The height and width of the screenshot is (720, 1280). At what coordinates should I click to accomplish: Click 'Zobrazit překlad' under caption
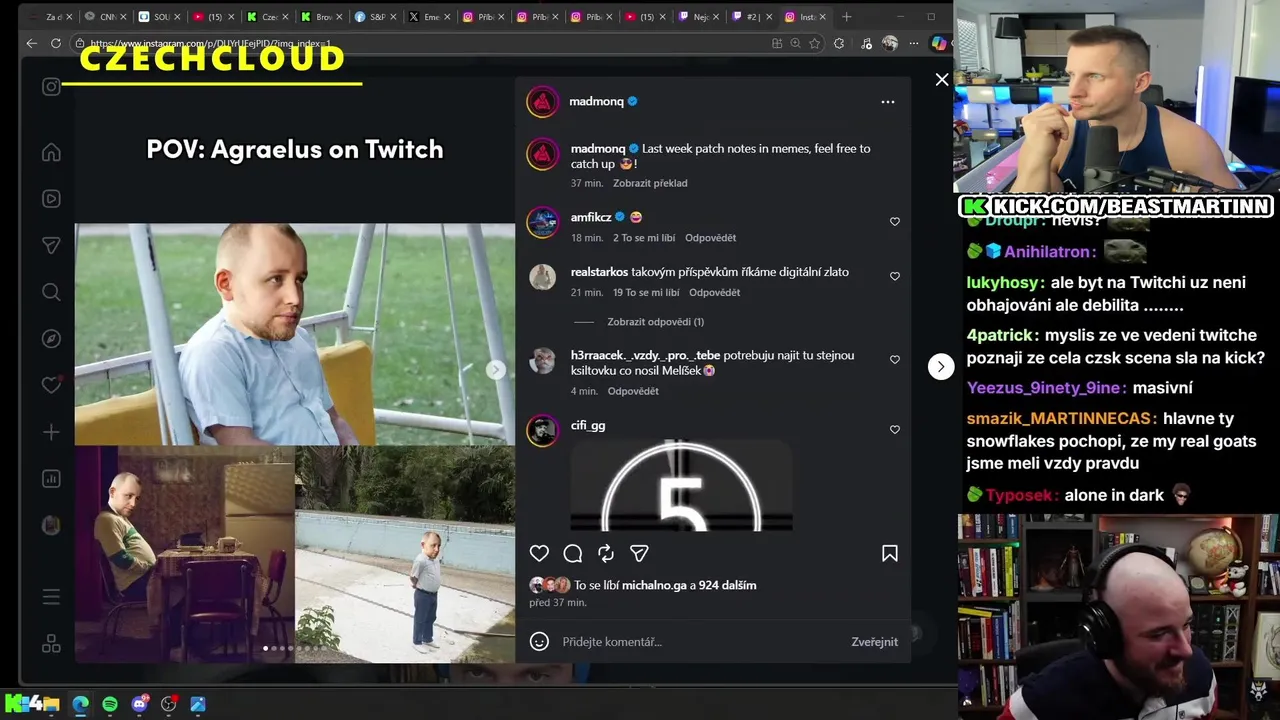tap(650, 183)
